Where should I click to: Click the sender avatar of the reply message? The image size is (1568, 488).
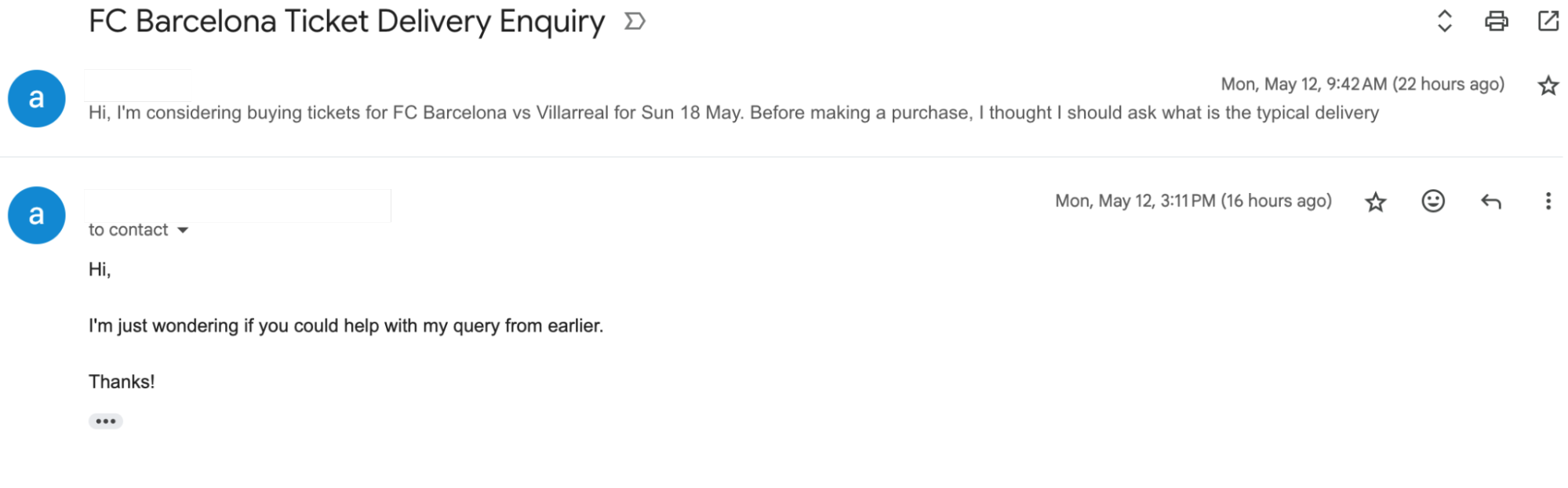point(36,215)
